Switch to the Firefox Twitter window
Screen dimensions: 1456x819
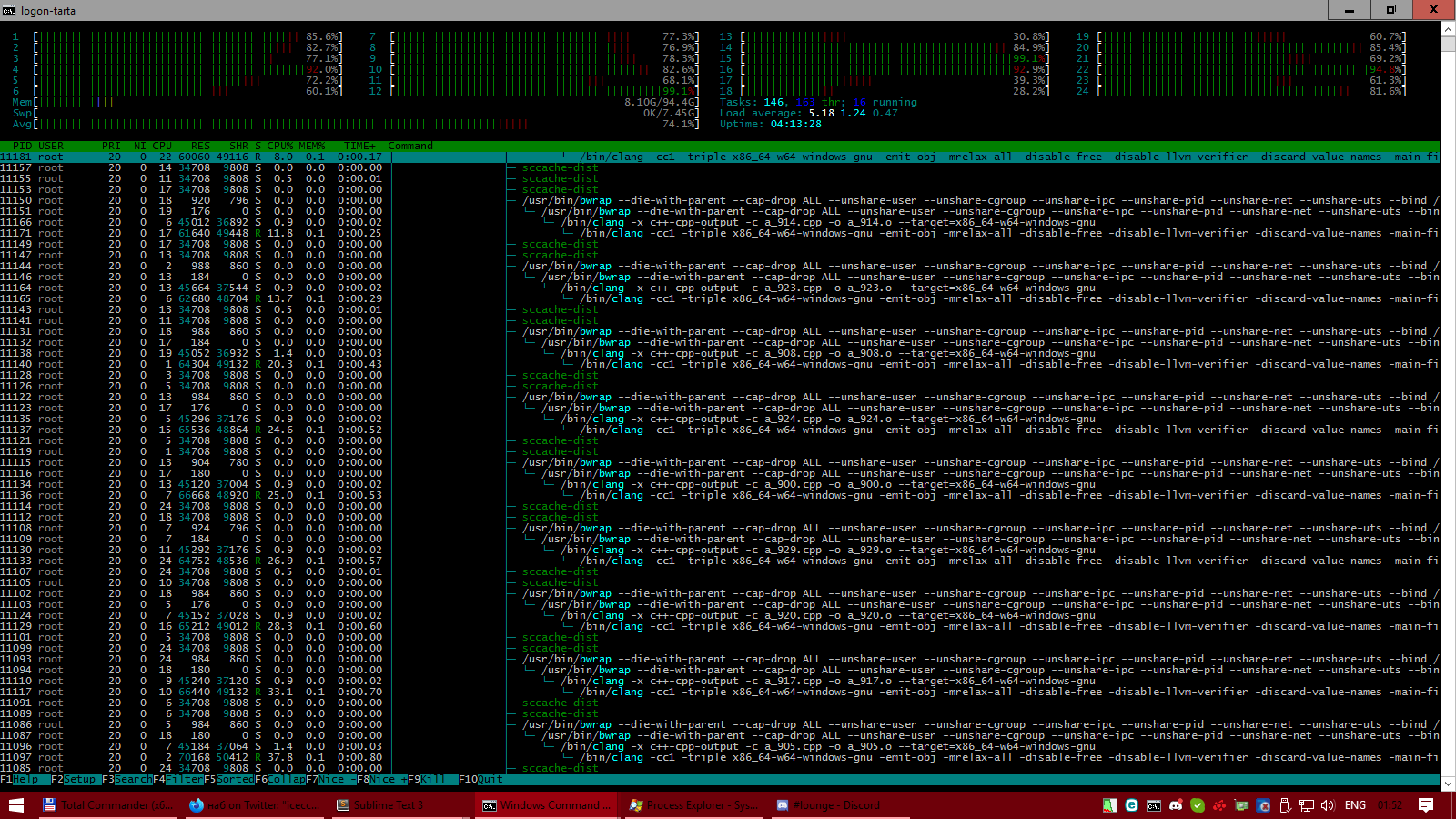pos(254,805)
